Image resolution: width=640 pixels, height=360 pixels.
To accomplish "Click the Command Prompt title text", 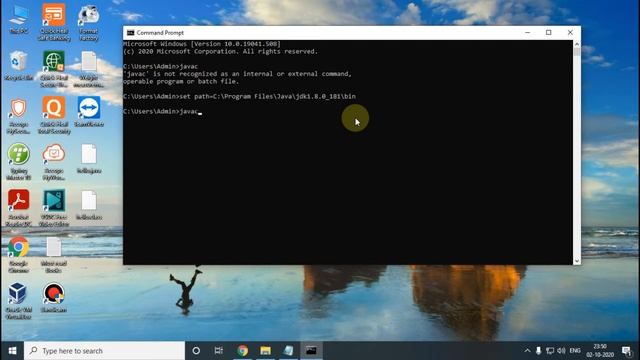I will (160, 33).
